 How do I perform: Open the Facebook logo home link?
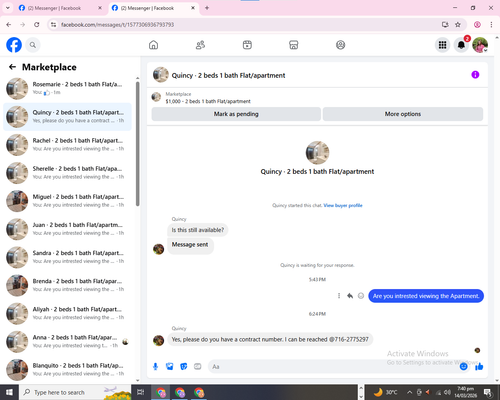click(x=14, y=45)
